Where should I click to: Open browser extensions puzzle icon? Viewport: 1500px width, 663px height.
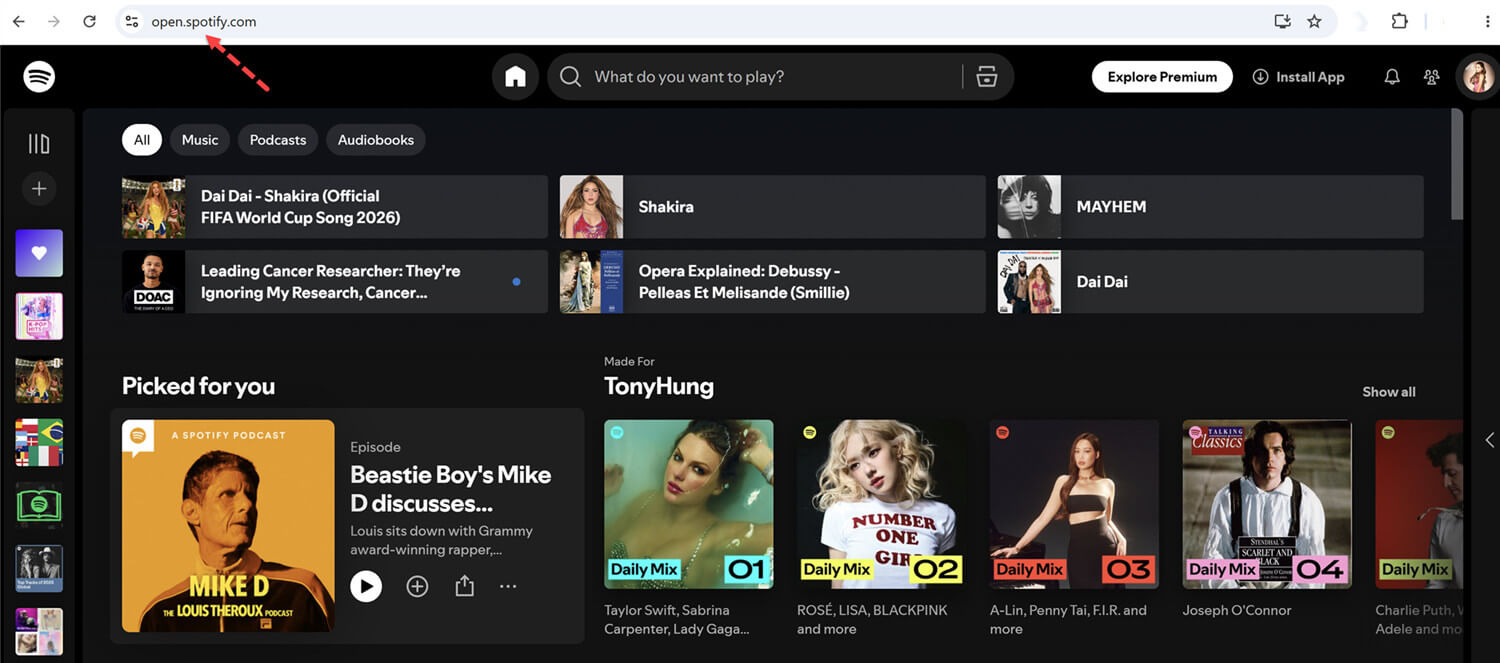[x=1400, y=21]
